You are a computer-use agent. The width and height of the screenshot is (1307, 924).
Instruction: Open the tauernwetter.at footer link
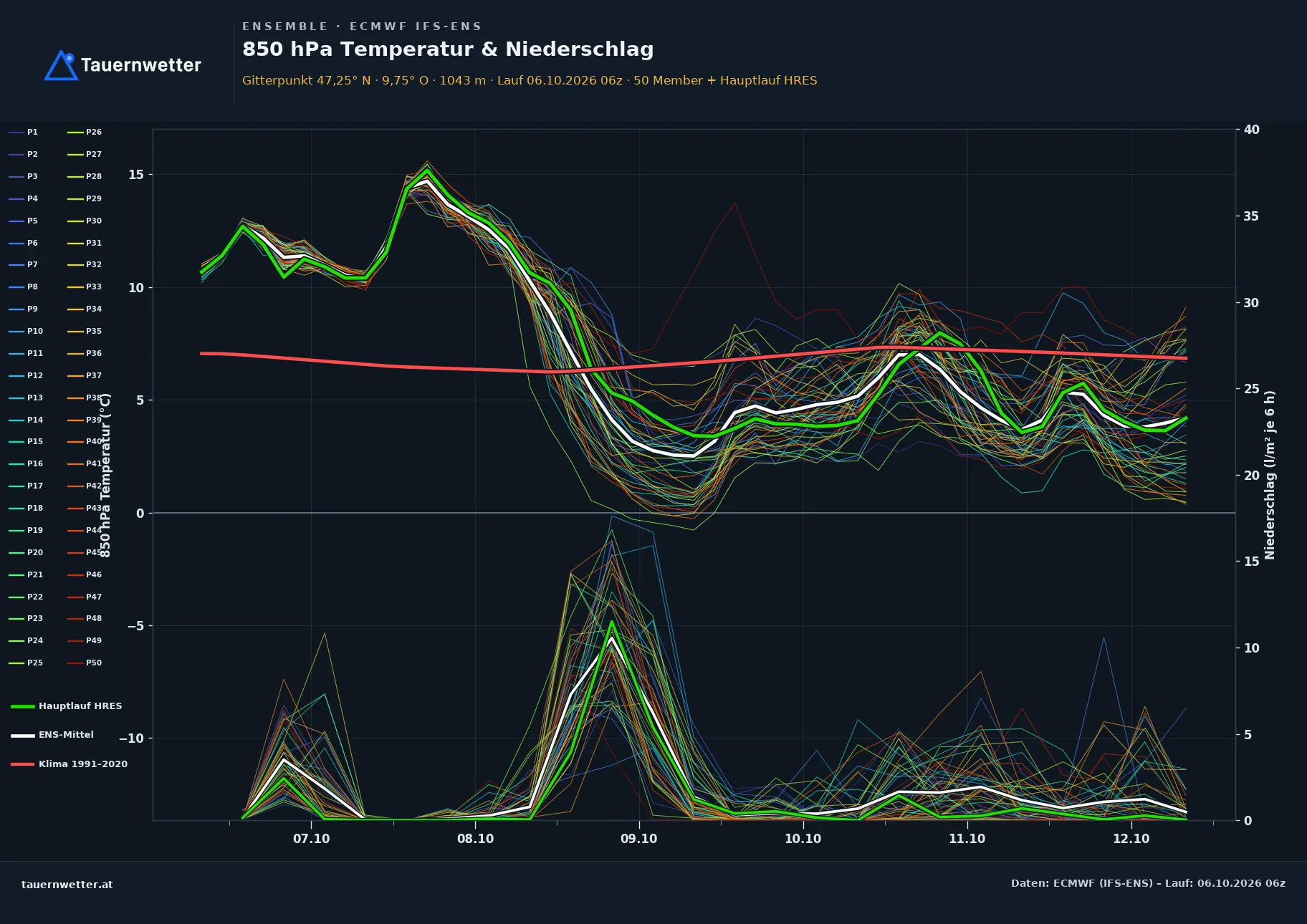67,884
